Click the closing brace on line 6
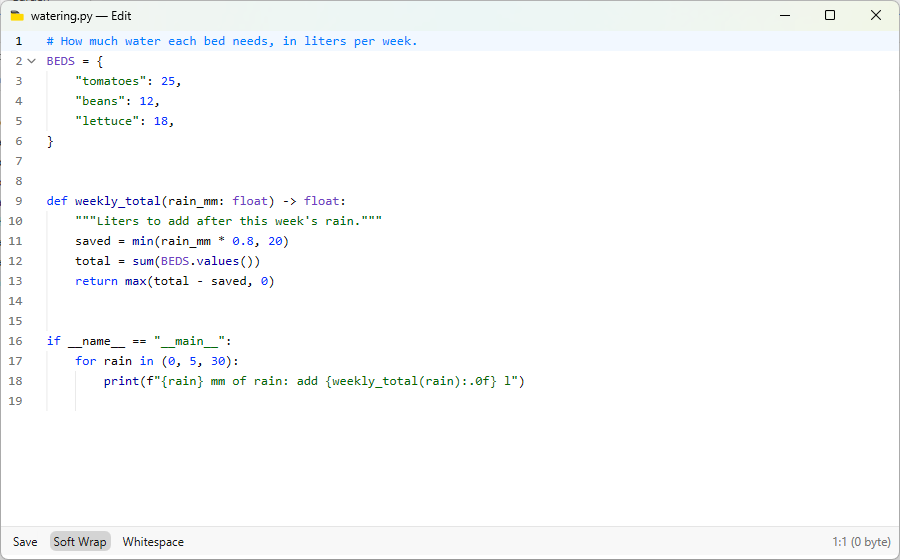The width and height of the screenshot is (900, 560). click(x=50, y=141)
